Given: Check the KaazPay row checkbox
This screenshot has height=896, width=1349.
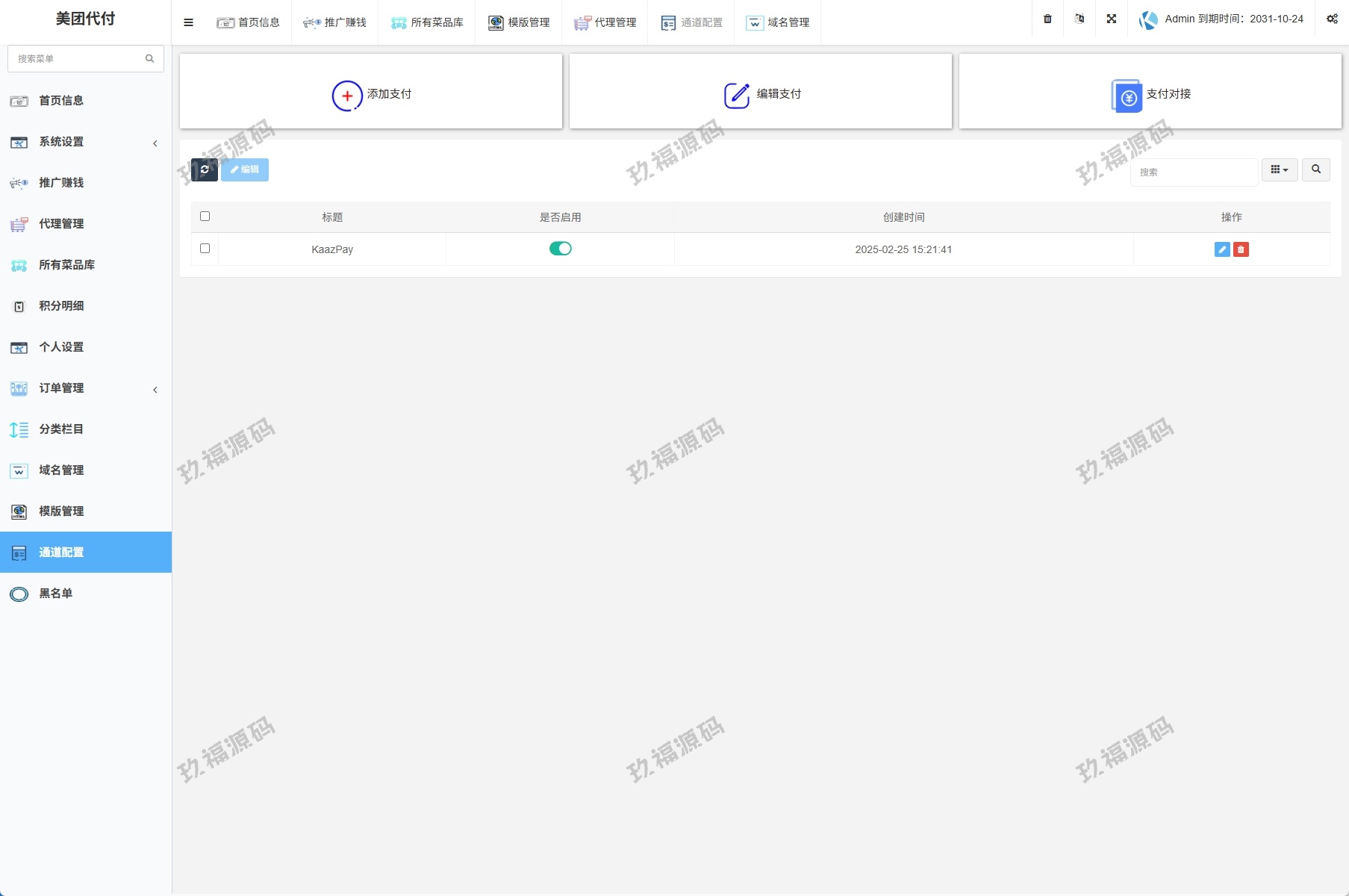Looking at the screenshot, I should [205, 249].
